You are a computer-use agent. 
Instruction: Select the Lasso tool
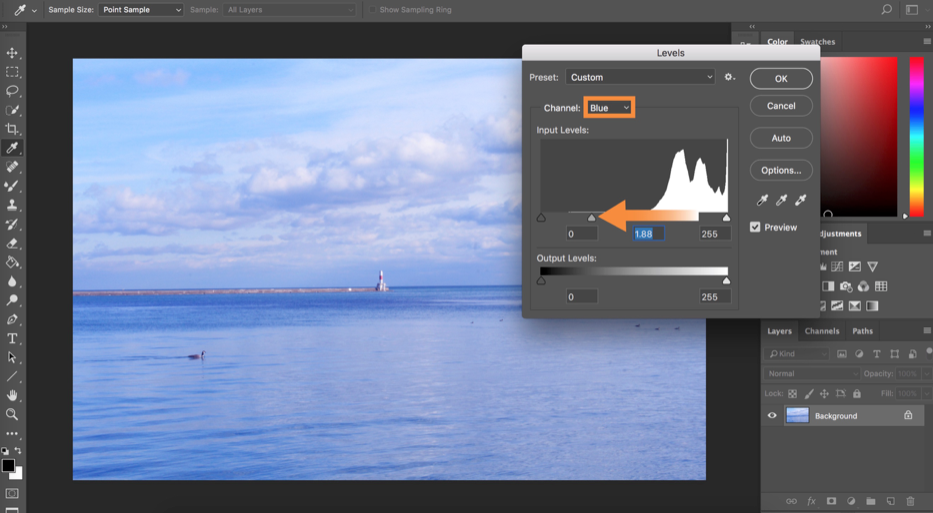[x=12, y=91]
